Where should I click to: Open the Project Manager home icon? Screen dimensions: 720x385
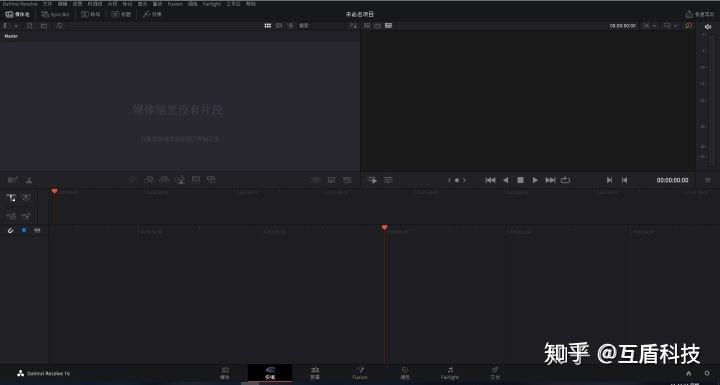(x=688, y=373)
